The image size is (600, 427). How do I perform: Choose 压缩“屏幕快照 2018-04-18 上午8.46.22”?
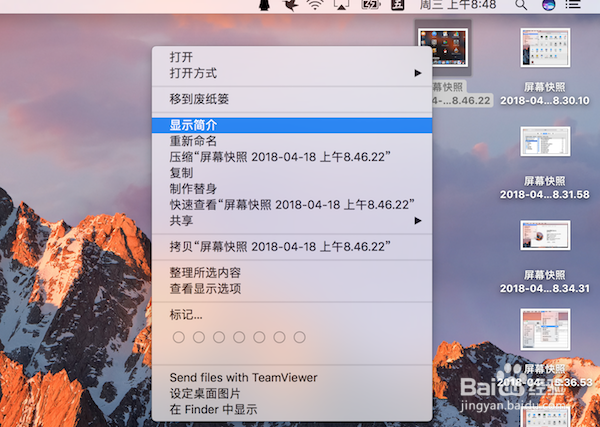click(292, 157)
